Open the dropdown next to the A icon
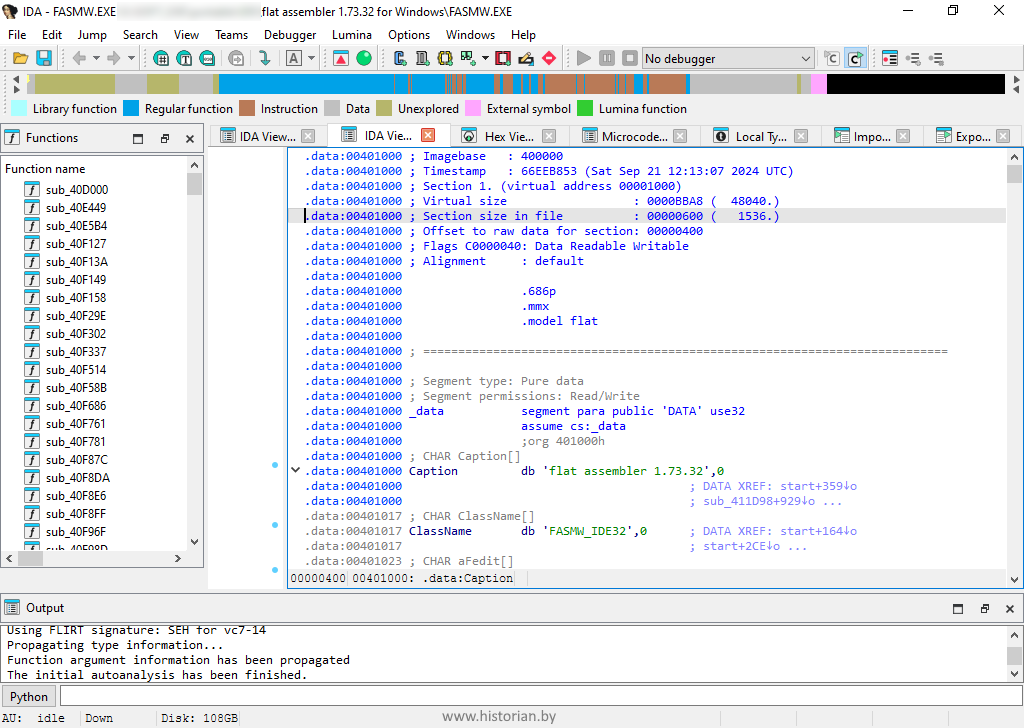This screenshot has height=728, width=1024. click(311, 59)
